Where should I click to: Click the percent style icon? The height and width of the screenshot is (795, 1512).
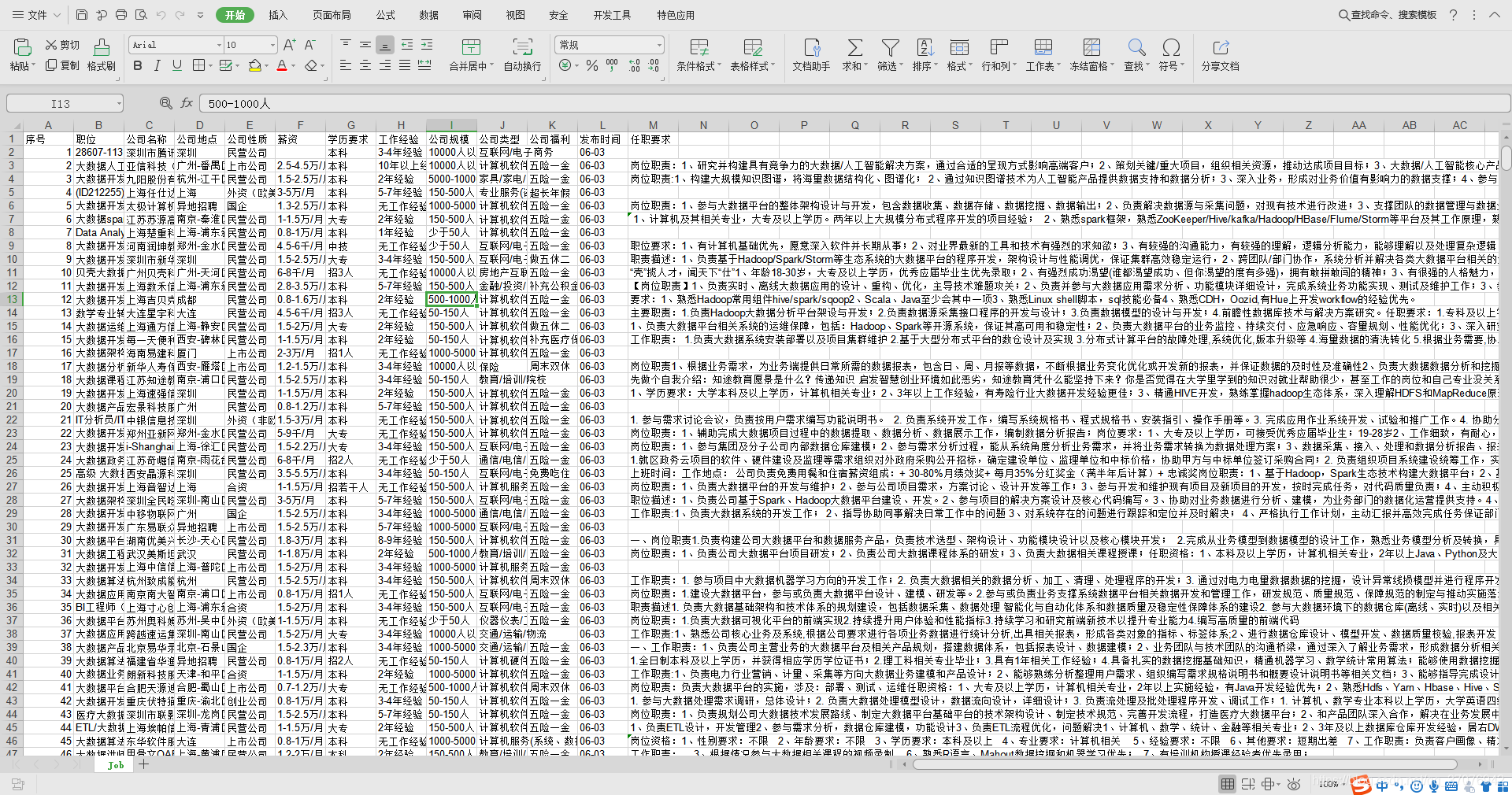[x=592, y=66]
